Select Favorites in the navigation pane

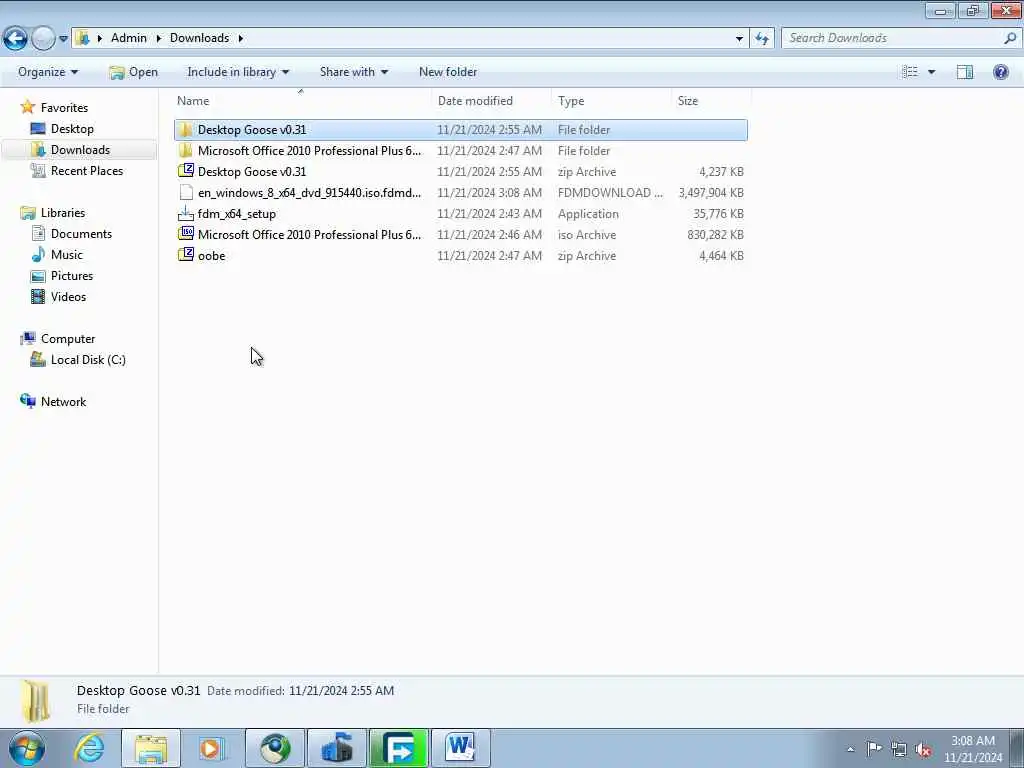coord(64,108)
